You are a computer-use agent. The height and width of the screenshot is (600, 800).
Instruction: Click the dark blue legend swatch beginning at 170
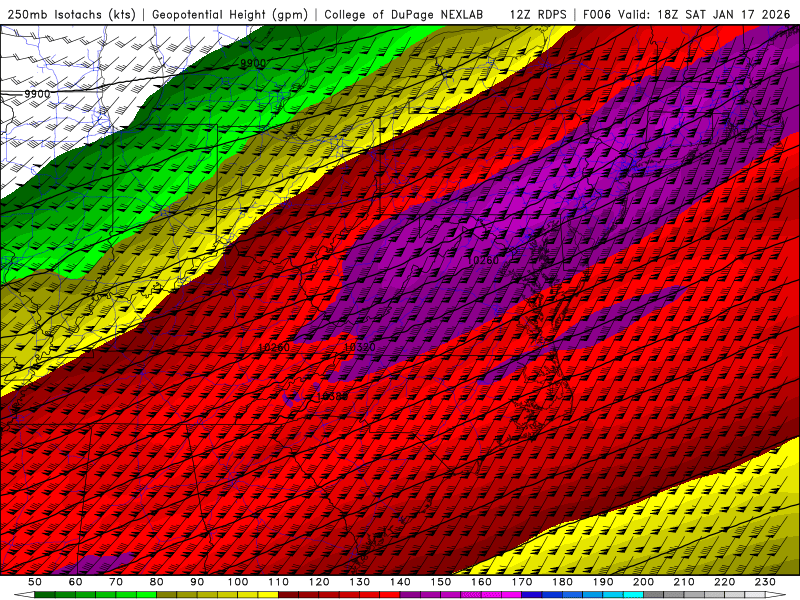(x=532, y=595)
